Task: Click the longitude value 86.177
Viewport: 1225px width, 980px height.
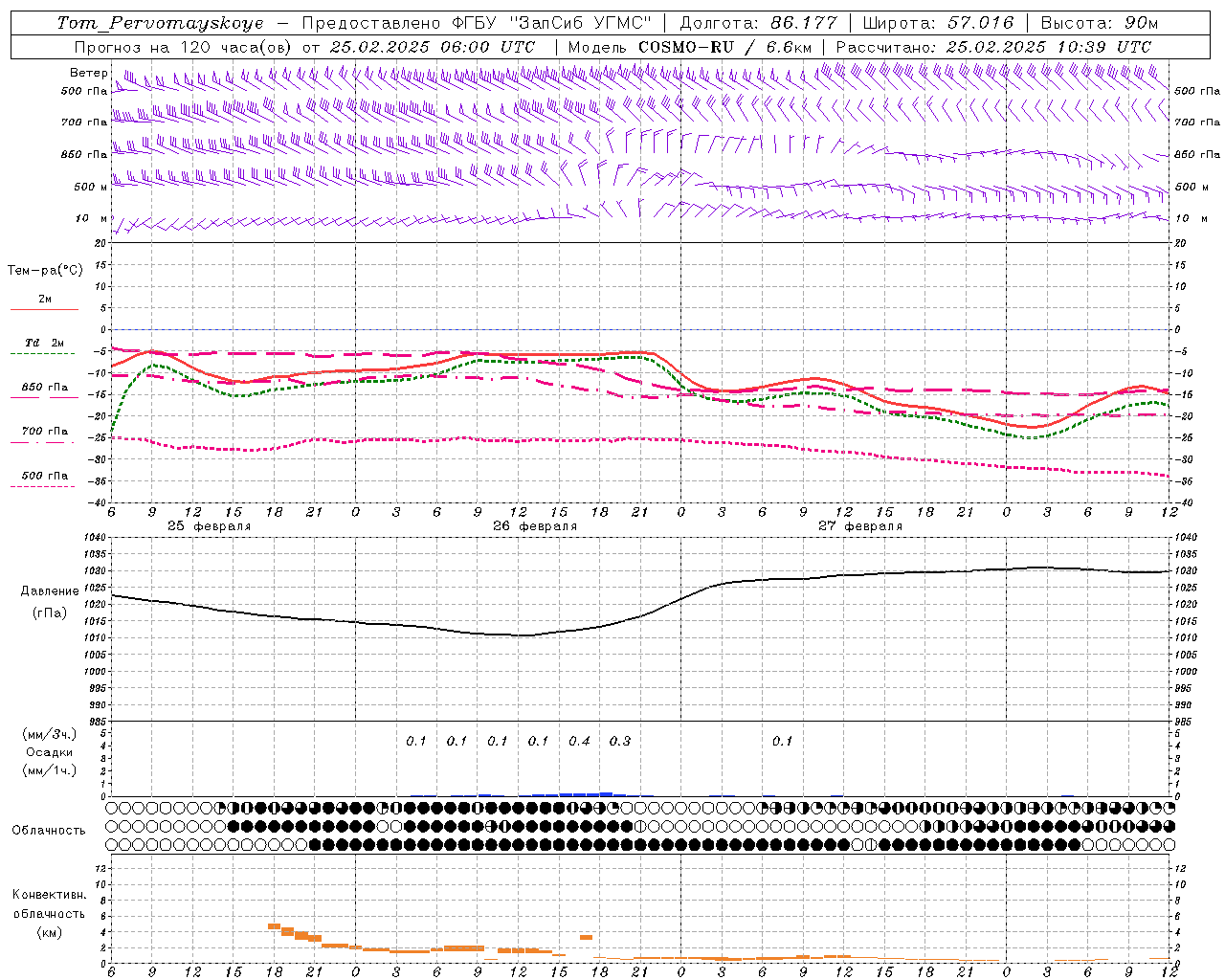Action: [804, 23]
